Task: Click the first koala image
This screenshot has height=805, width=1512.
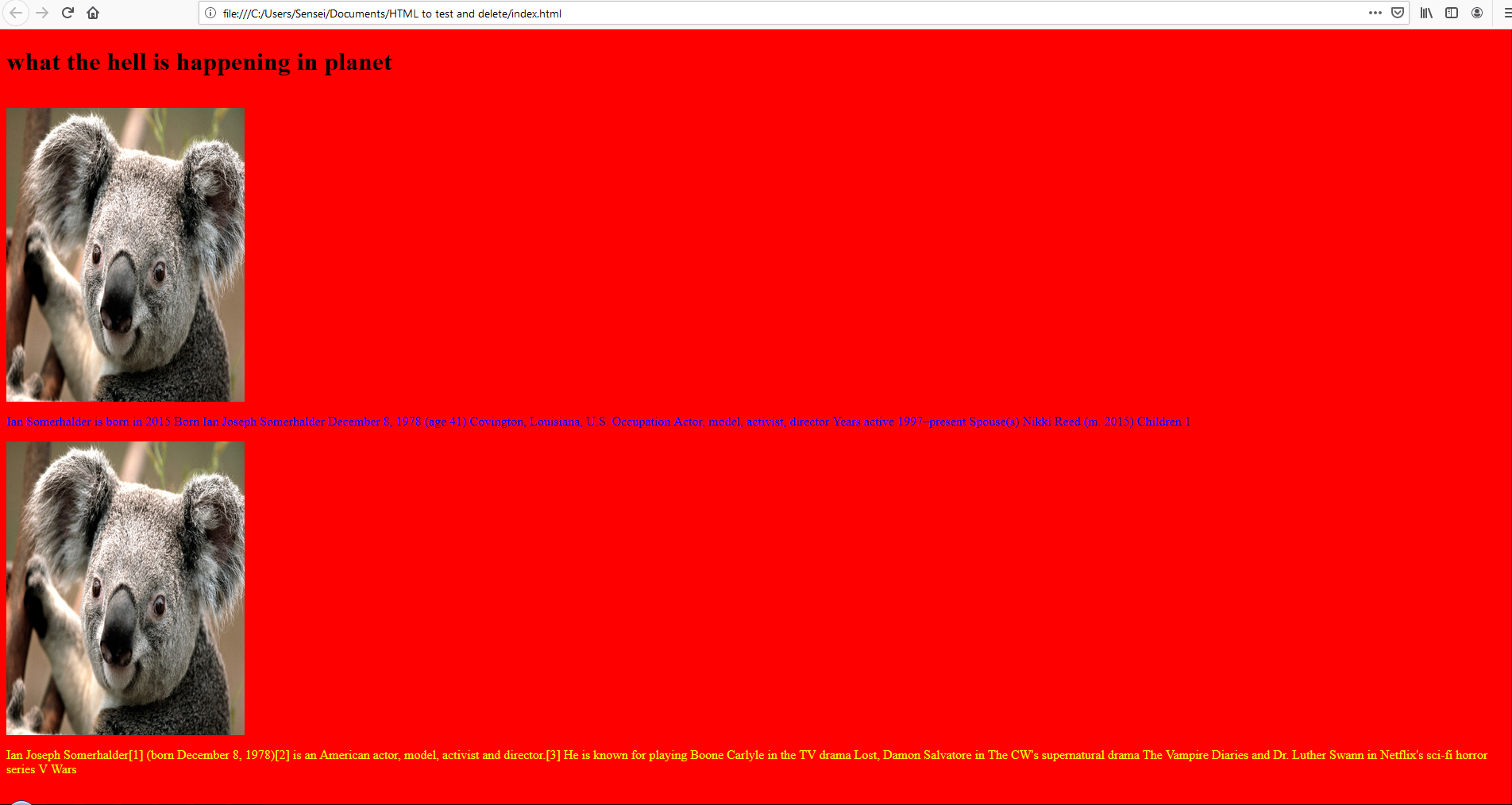Action: click(125, 255)
